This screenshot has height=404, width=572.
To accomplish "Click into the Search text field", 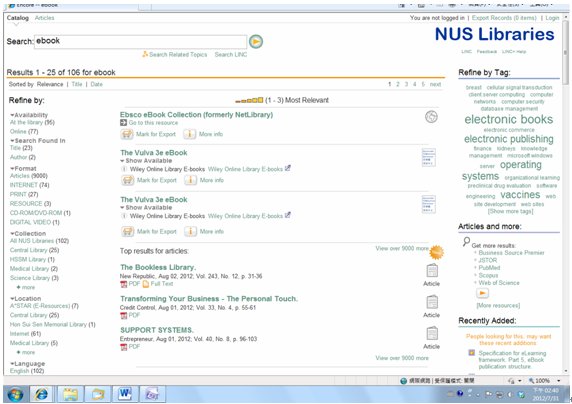I will tap(140, 41).
